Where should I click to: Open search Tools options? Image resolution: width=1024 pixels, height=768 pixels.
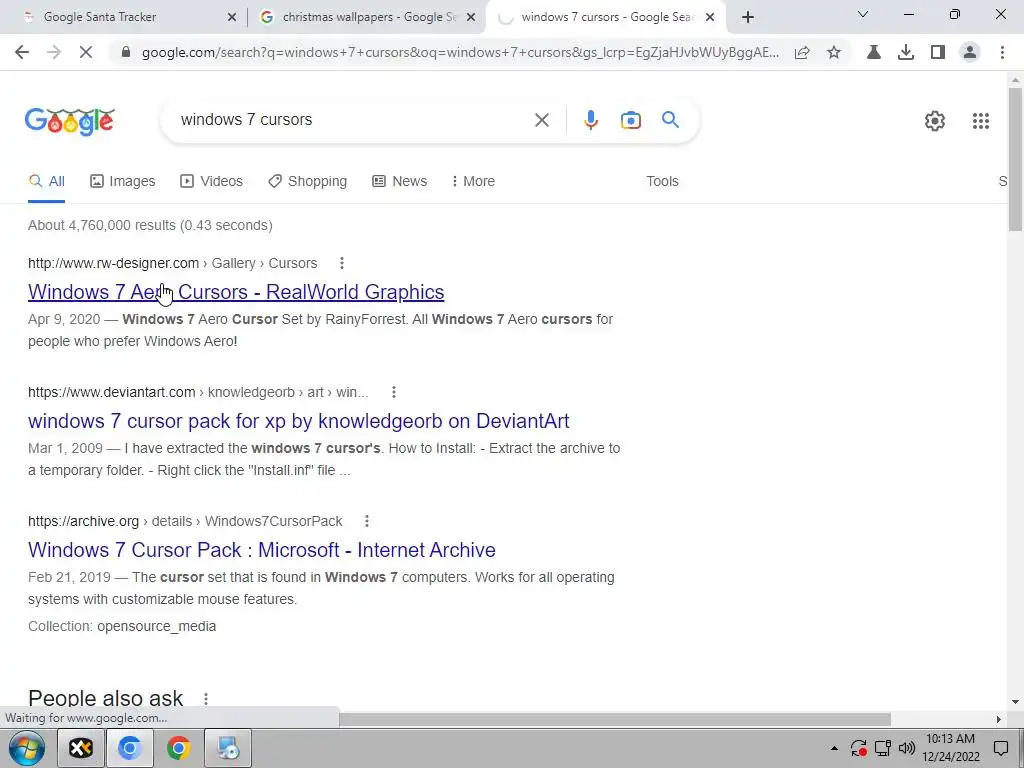662,182
